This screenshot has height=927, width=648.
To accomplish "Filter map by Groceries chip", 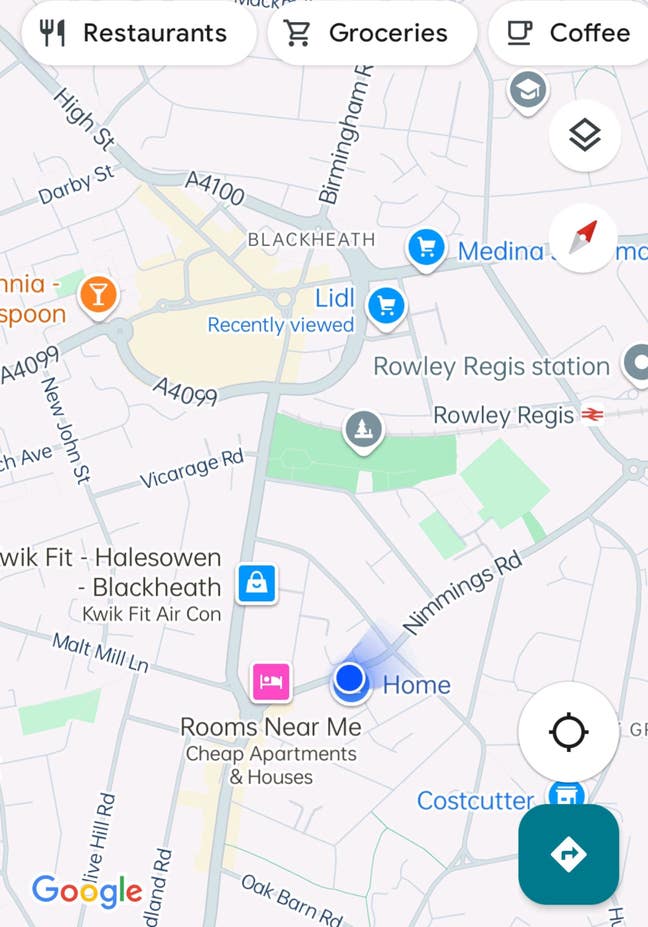I will [x=372, y=33].
